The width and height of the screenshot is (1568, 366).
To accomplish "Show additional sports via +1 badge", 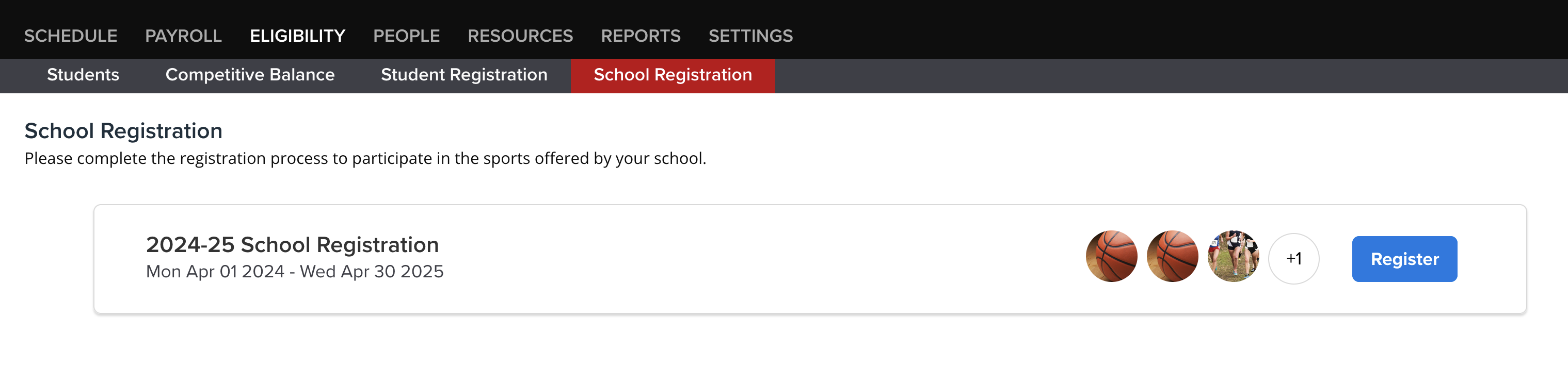I will (x=1293, y=258).
